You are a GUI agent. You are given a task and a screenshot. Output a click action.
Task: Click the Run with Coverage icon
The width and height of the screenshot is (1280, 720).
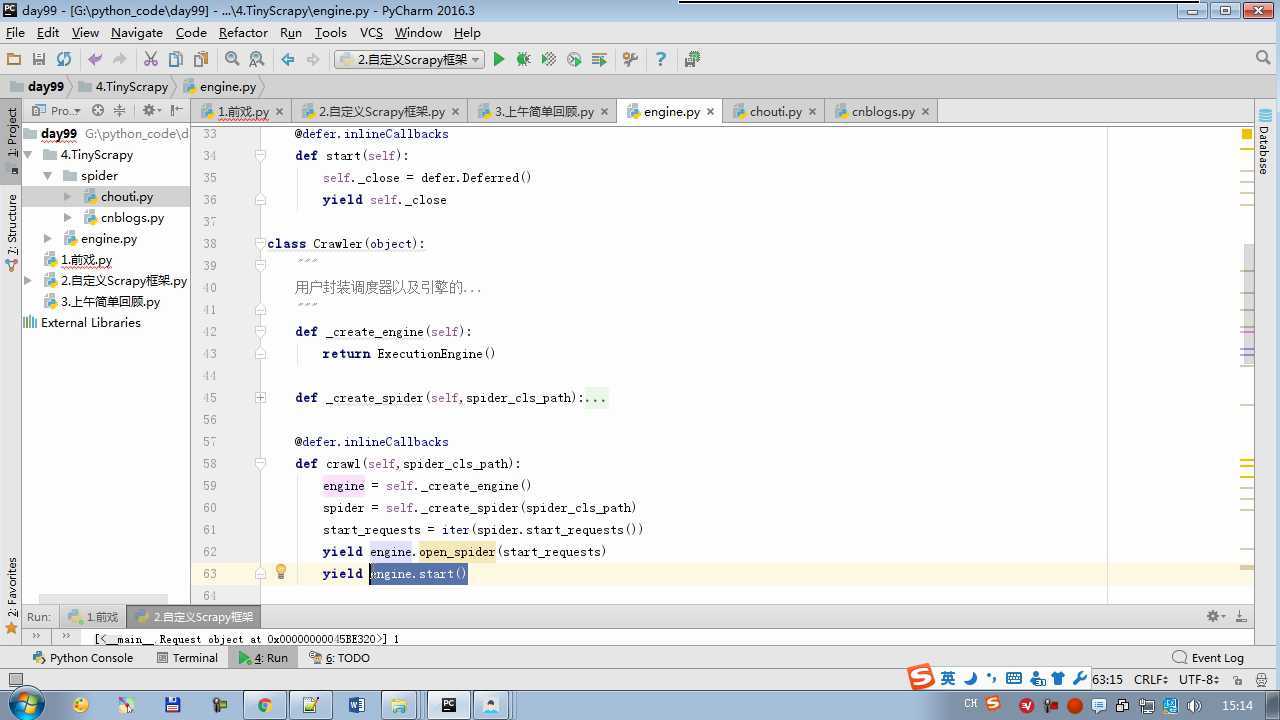[x=548, y=60]
